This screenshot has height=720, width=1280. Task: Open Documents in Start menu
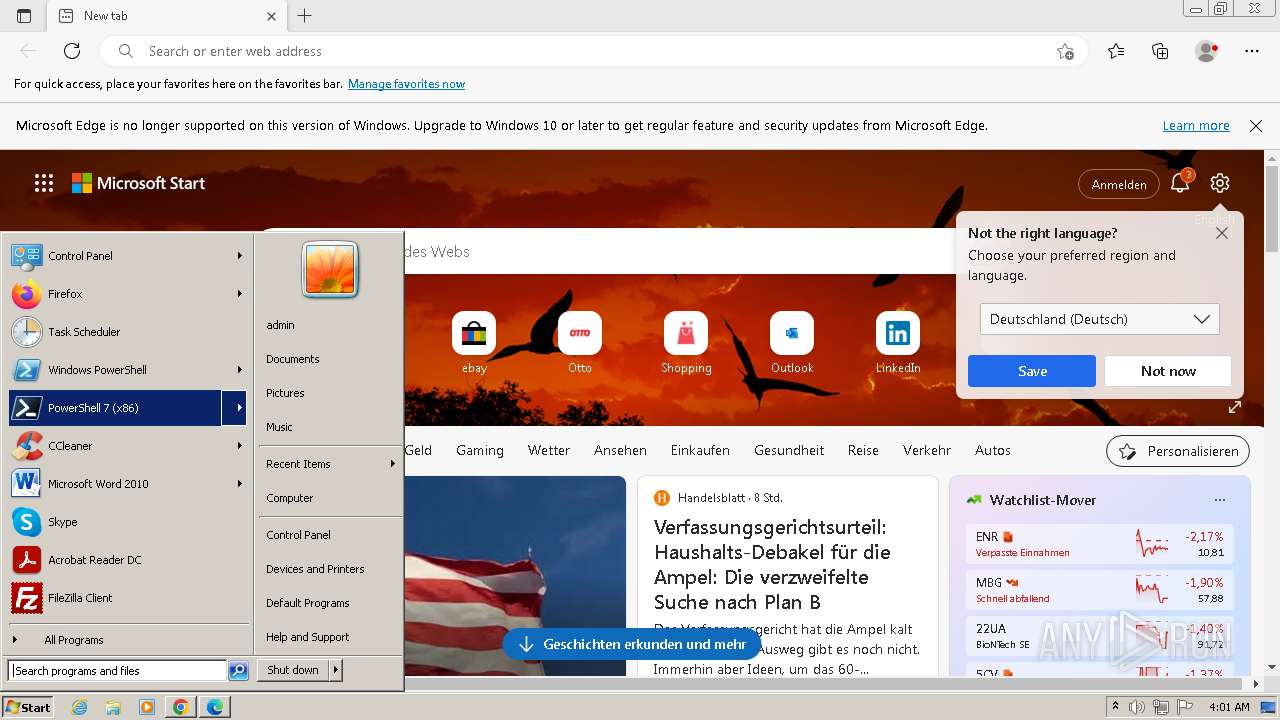pos(293,359)
